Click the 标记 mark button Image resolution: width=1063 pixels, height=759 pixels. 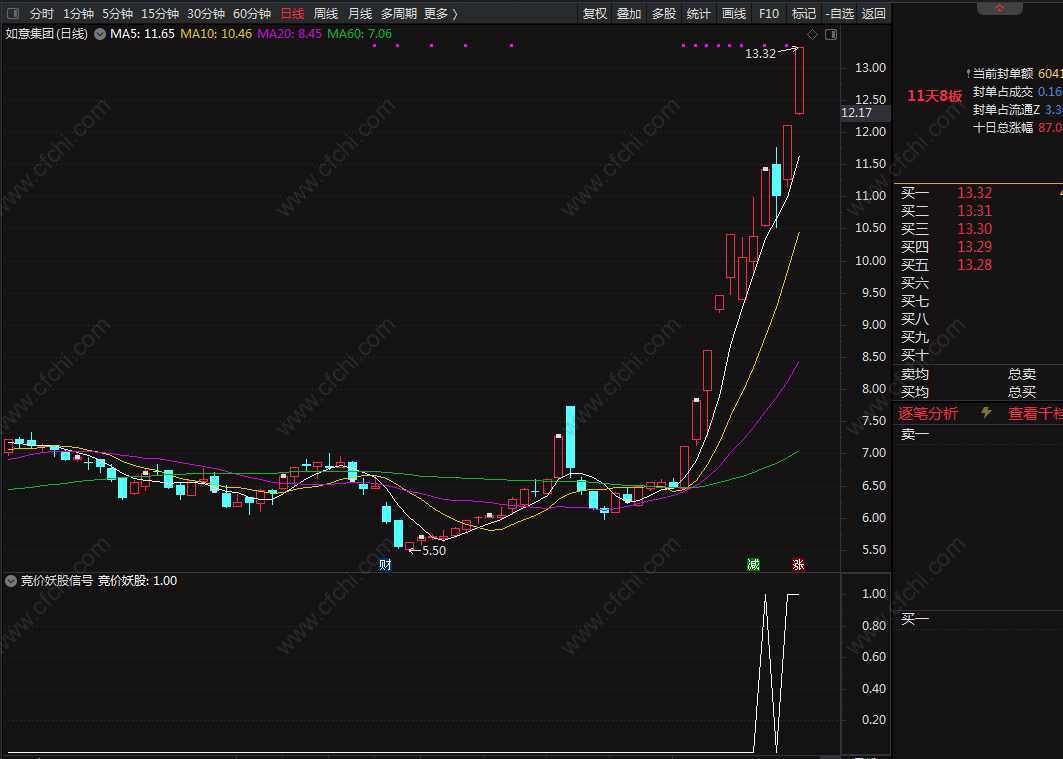(x=804, y=14)
